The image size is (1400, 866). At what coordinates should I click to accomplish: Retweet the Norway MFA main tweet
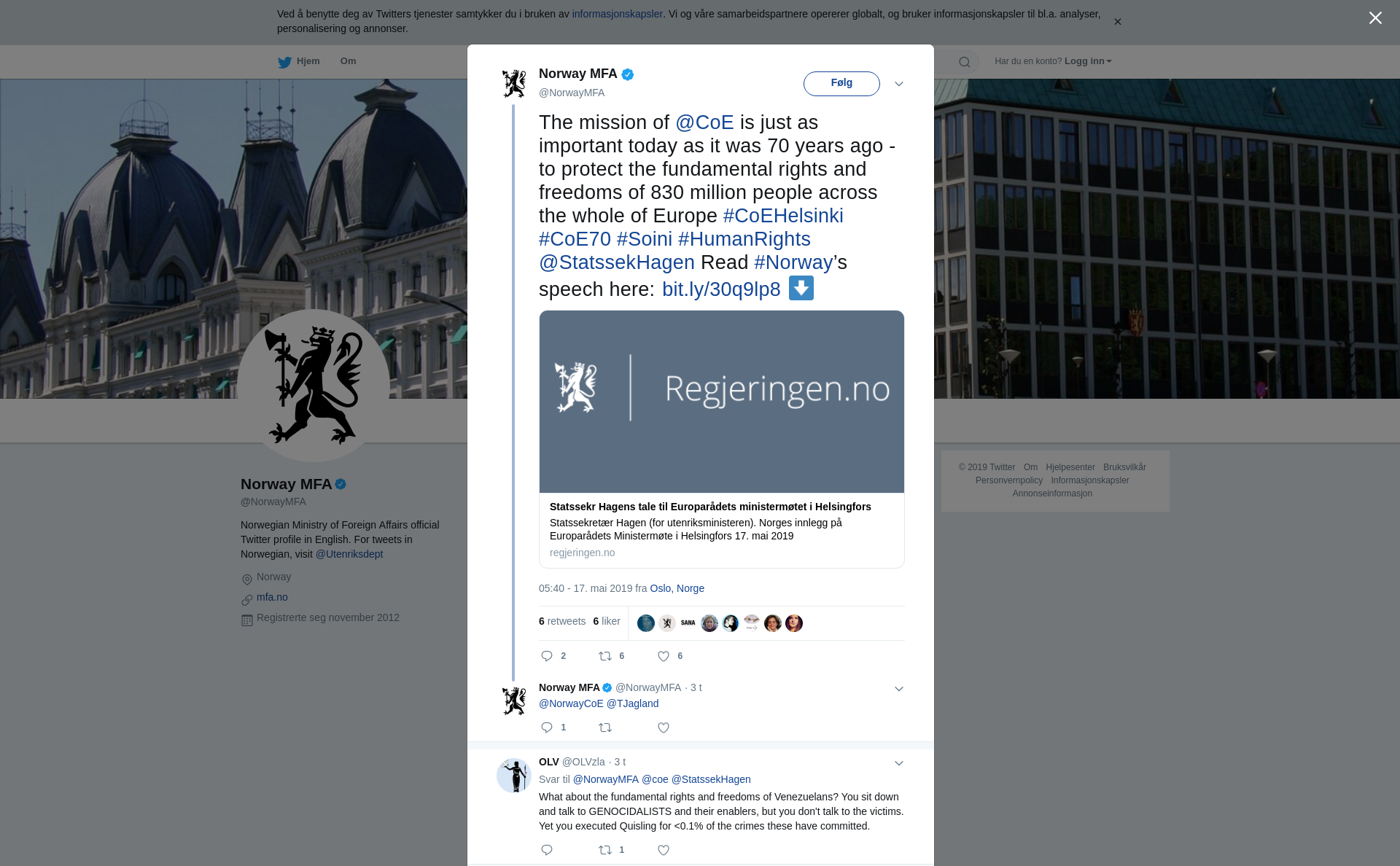pos(605,656)
